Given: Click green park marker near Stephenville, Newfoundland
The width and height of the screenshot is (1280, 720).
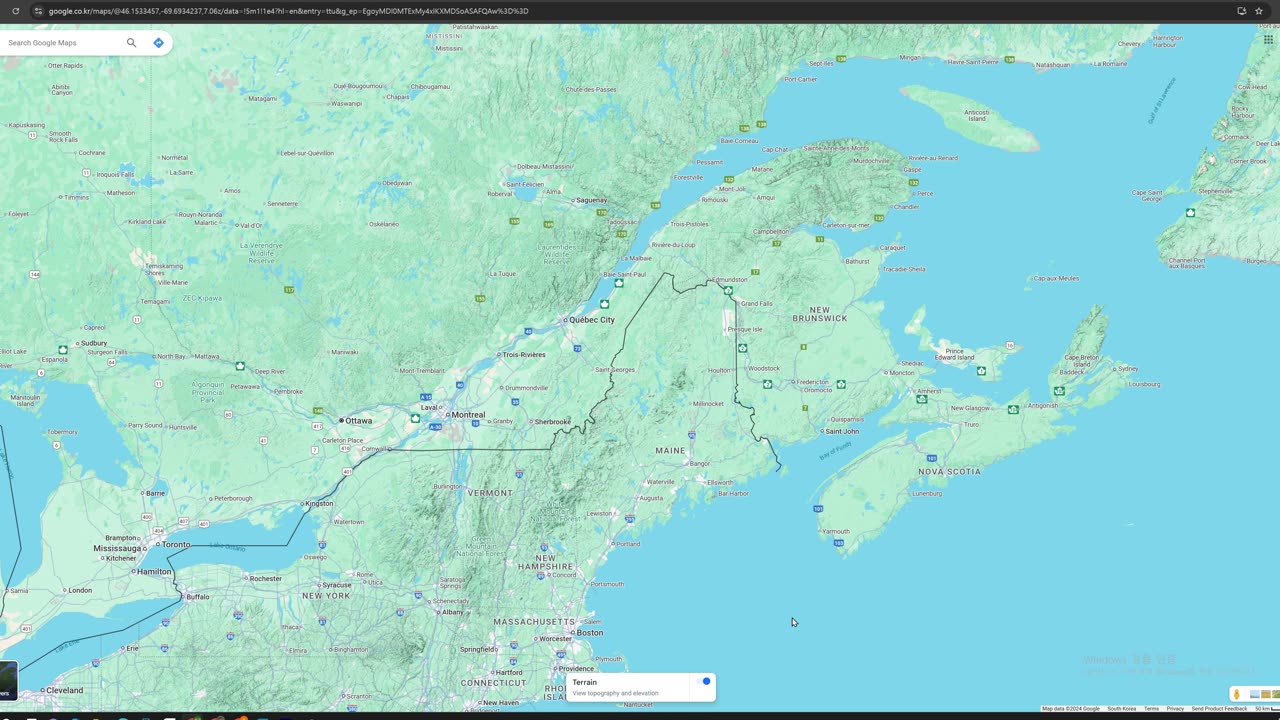Looking at the screenshot, I should (1190, 213).
